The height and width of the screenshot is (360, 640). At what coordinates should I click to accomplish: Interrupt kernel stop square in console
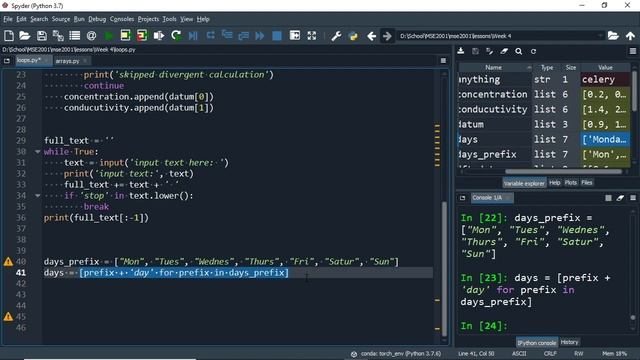point(608,198)
